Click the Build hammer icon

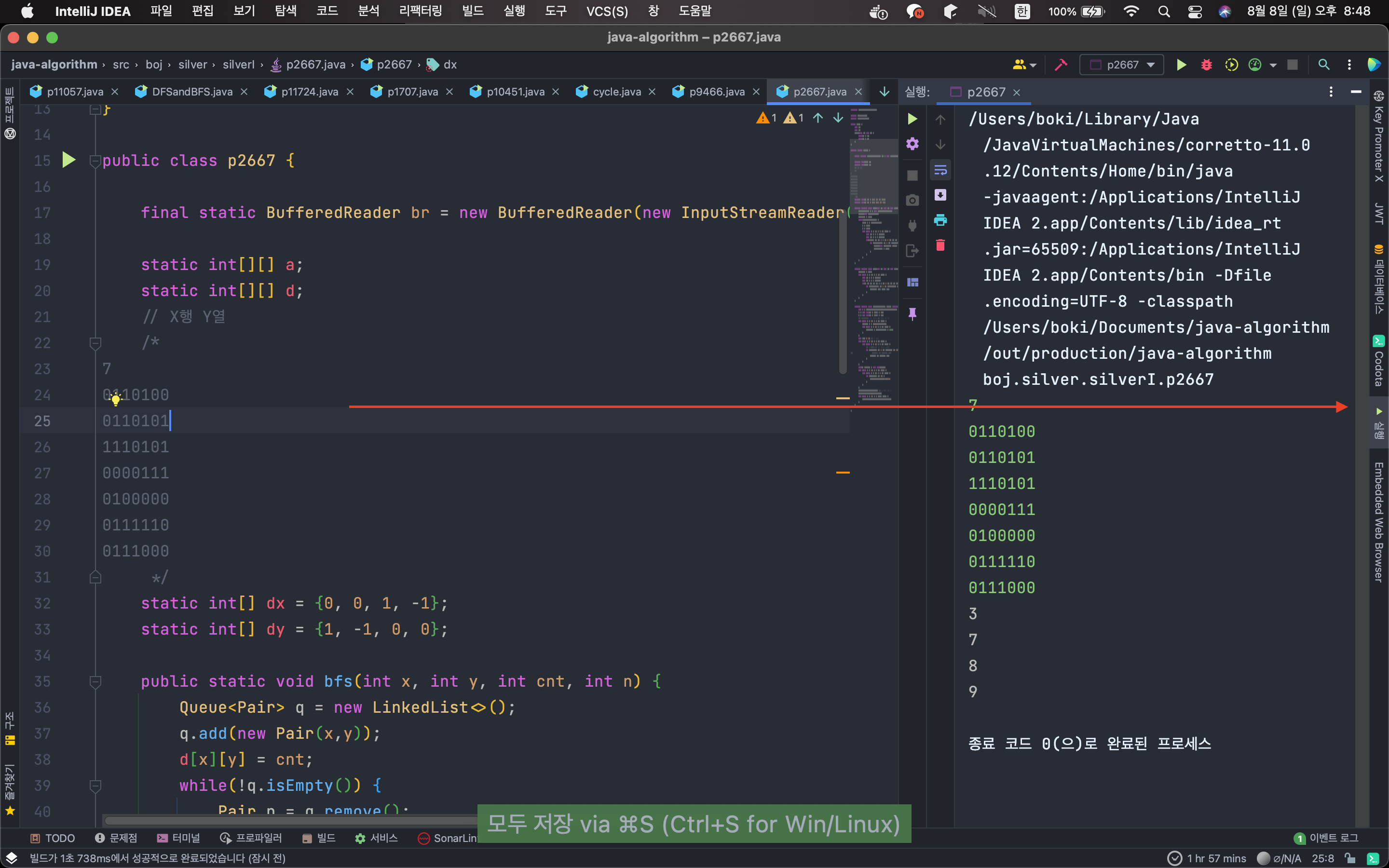click(x=1061, y=65)
